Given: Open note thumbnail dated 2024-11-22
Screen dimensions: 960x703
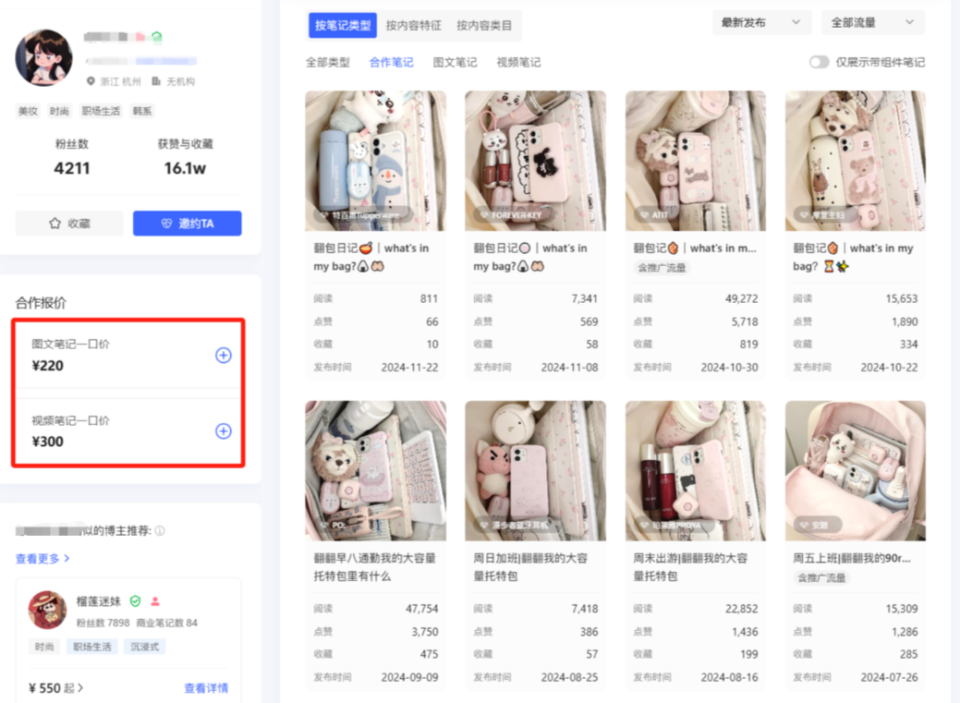Looking at the screenshot, I should (x=375, y=161).
